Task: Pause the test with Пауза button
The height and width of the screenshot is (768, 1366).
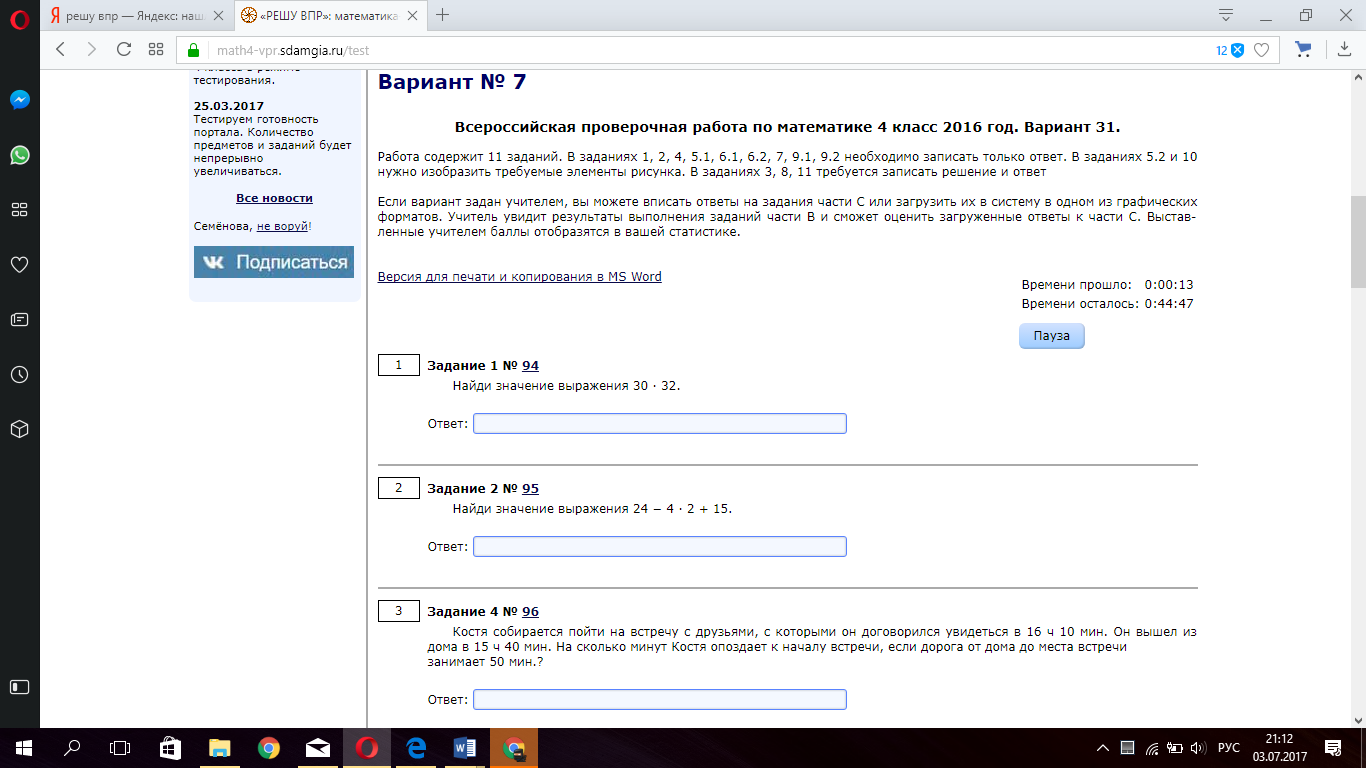Action: pos(1052,336)
